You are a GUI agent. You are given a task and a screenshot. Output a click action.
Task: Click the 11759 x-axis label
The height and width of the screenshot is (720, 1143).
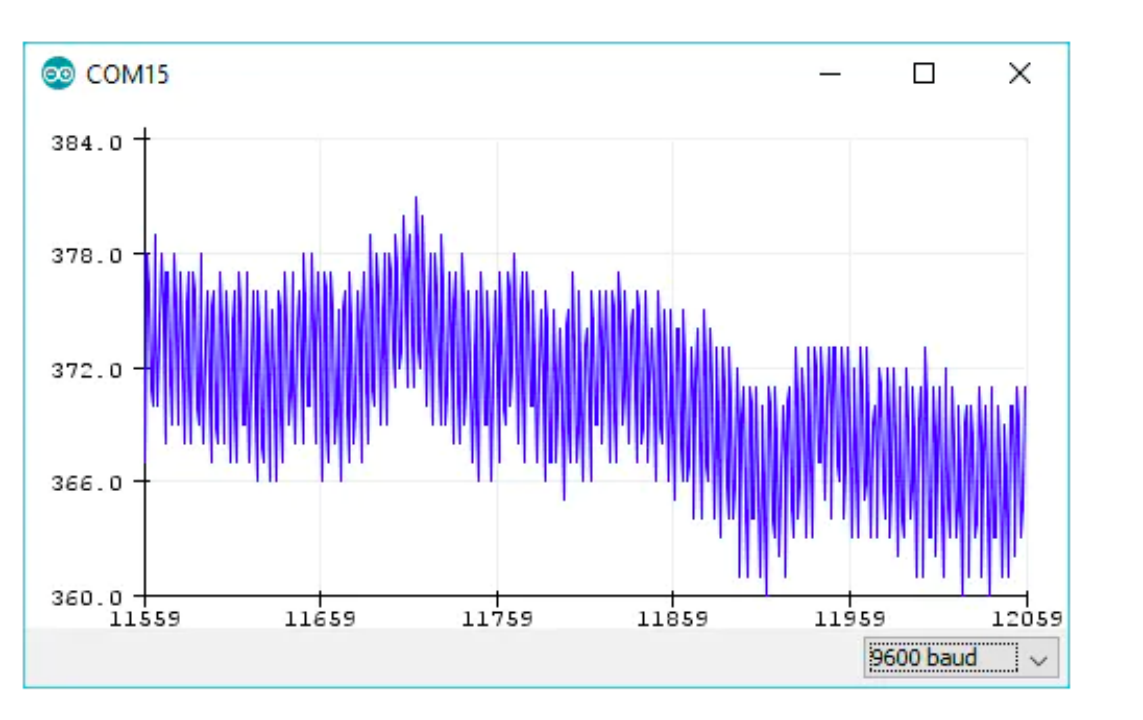coord(497,619)
